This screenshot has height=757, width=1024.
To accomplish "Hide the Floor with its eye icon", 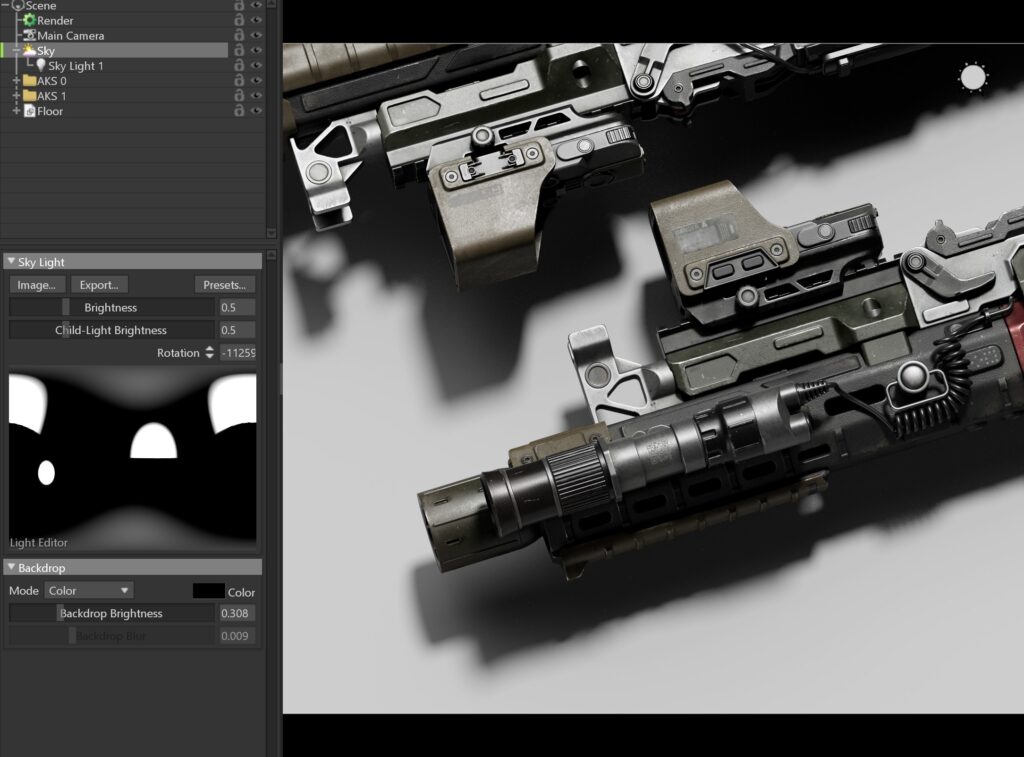I will pyautogui.click(x=256, y=111).
